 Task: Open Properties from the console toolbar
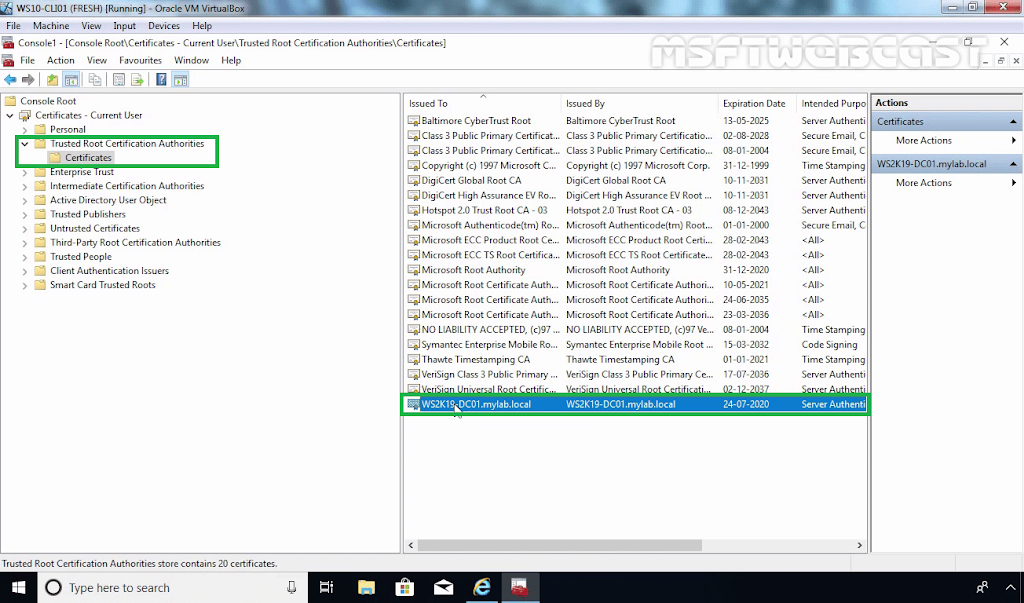point(119,80)
